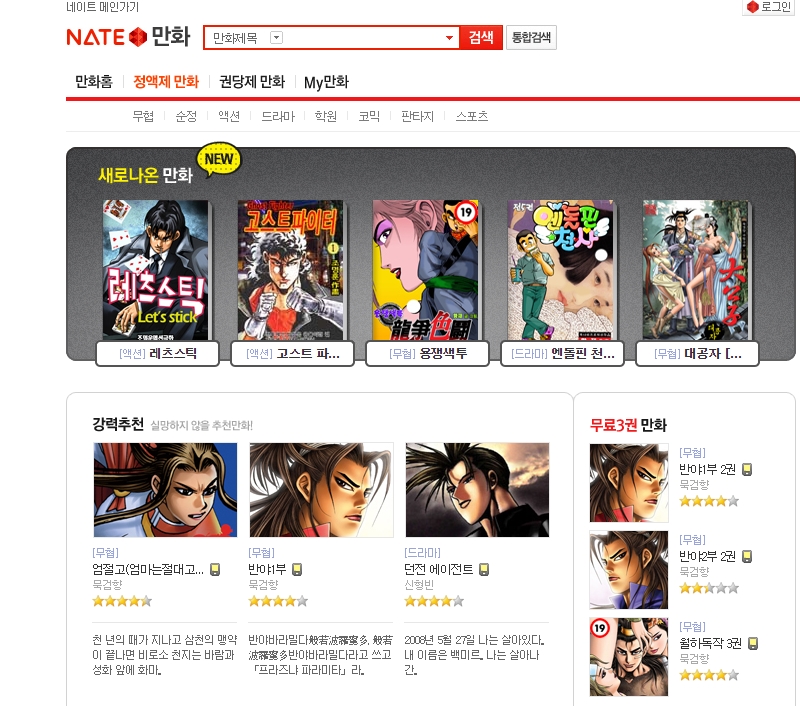Select the 순정 genre menu item
800x706 pixels.
[x=186, y=116]
